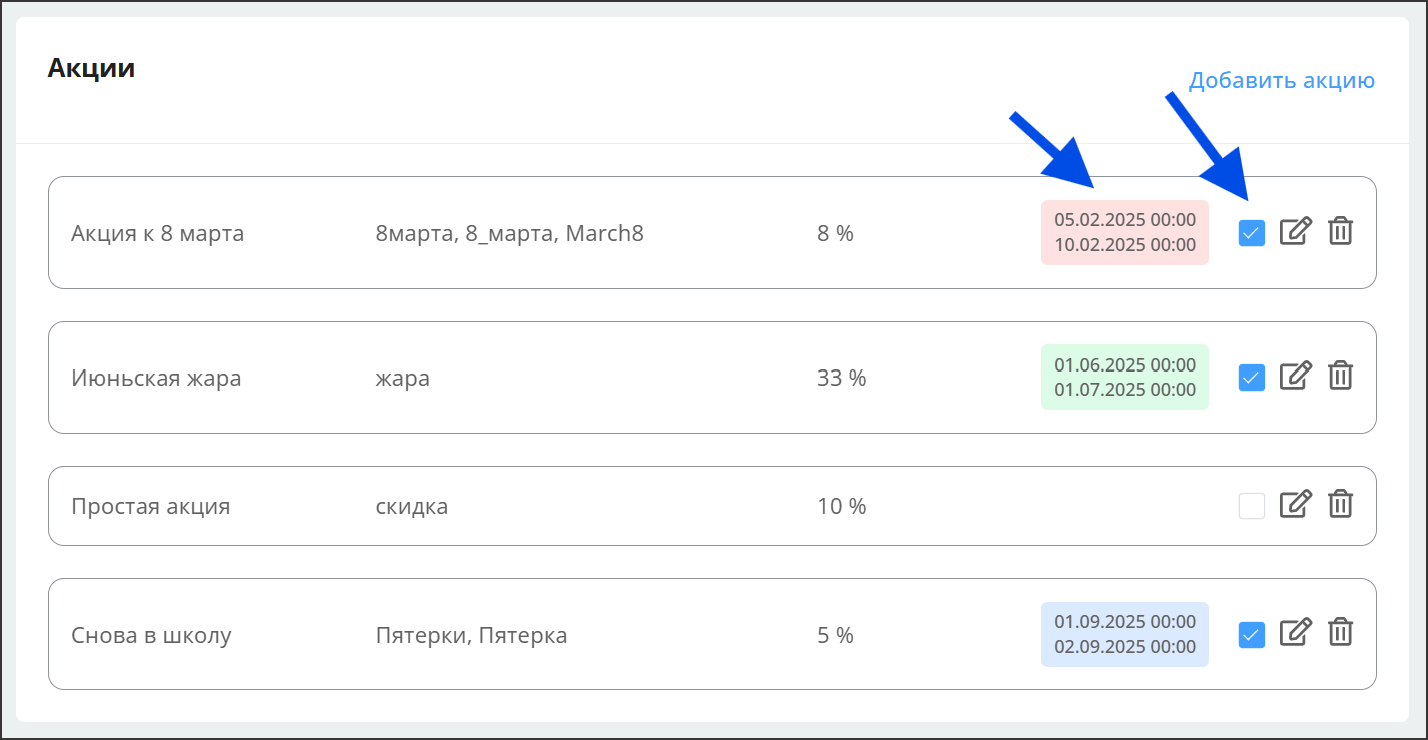1428x740 pixels.
Task: Click the red date badge 05.02.2025
Action: 1124,232
